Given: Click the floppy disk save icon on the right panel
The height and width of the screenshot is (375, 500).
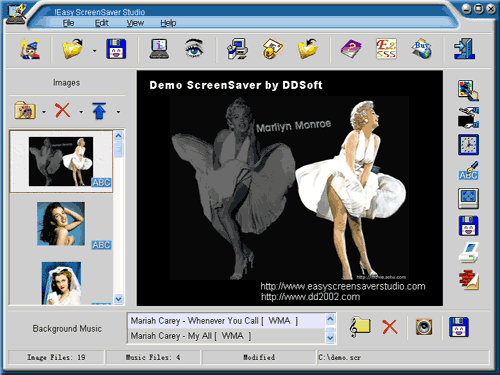Looking at the screenshot, I should tap(468, 226).
